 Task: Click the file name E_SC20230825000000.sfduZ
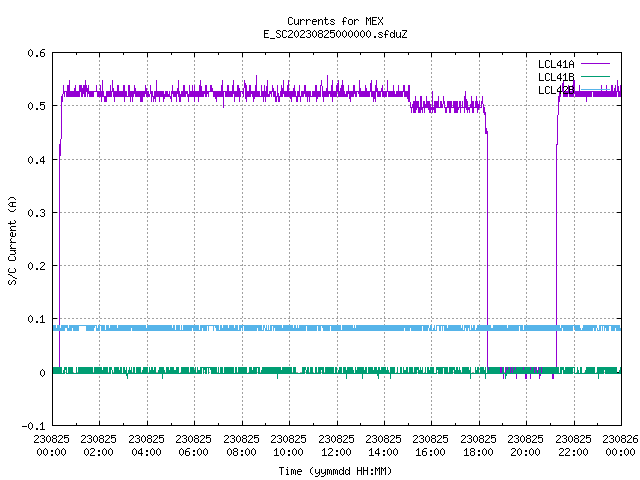(335, 34)
